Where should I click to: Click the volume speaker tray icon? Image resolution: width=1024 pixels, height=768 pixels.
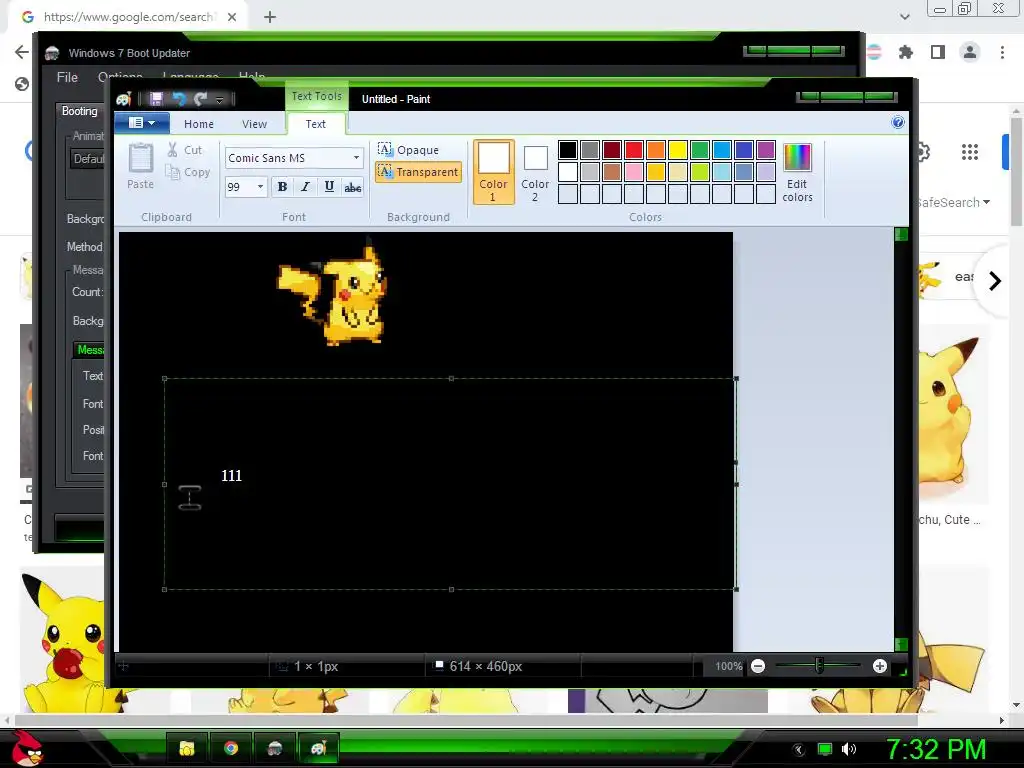(848, 749)
